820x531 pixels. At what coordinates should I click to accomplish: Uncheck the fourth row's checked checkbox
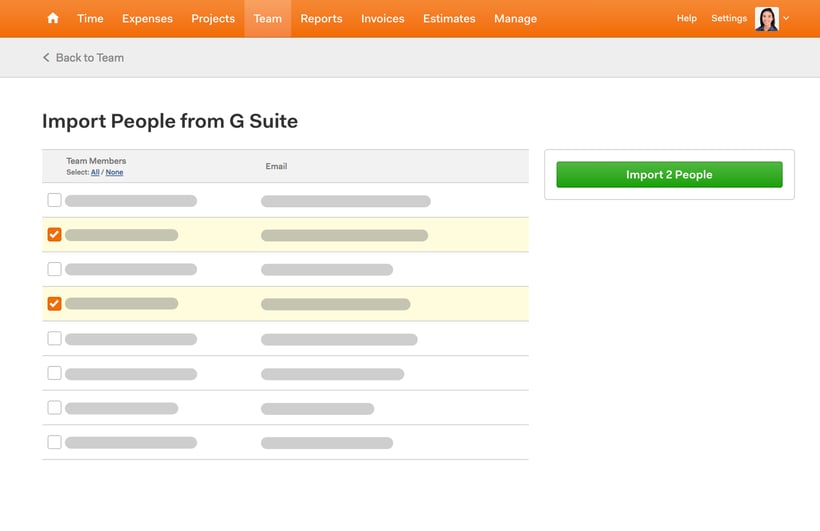pyautogui.click(x=54, y=303)
